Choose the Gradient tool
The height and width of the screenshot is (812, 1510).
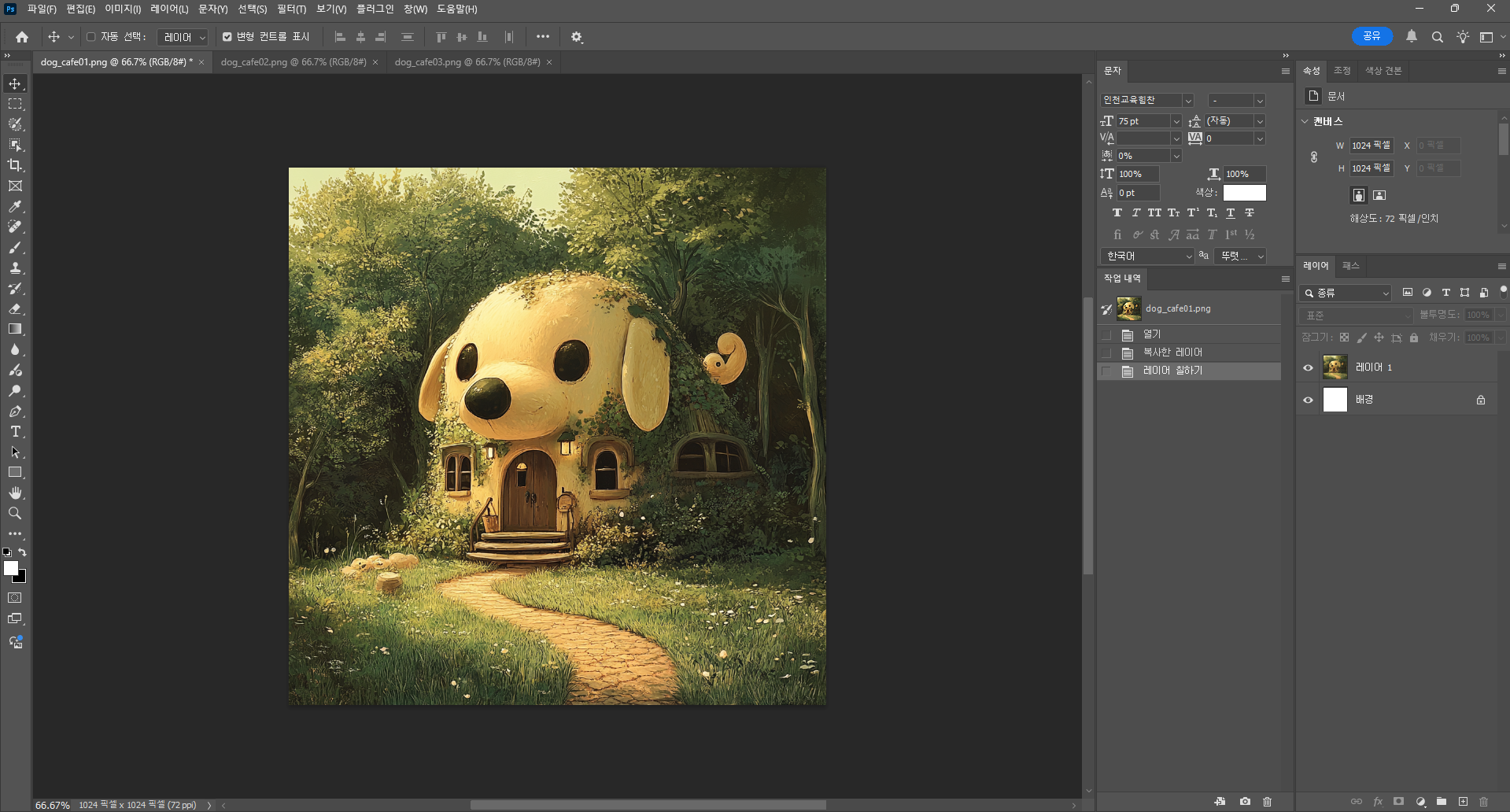15,329
